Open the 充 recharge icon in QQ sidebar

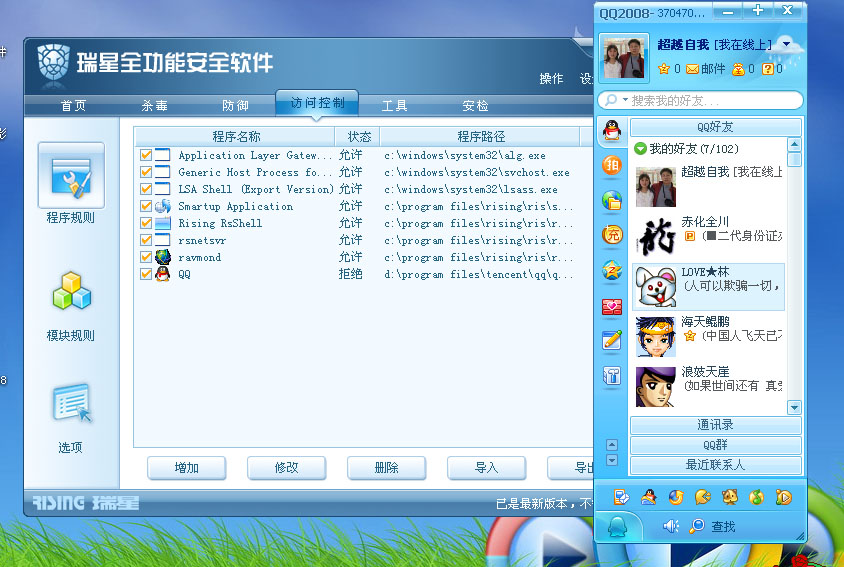pos(612,235)
